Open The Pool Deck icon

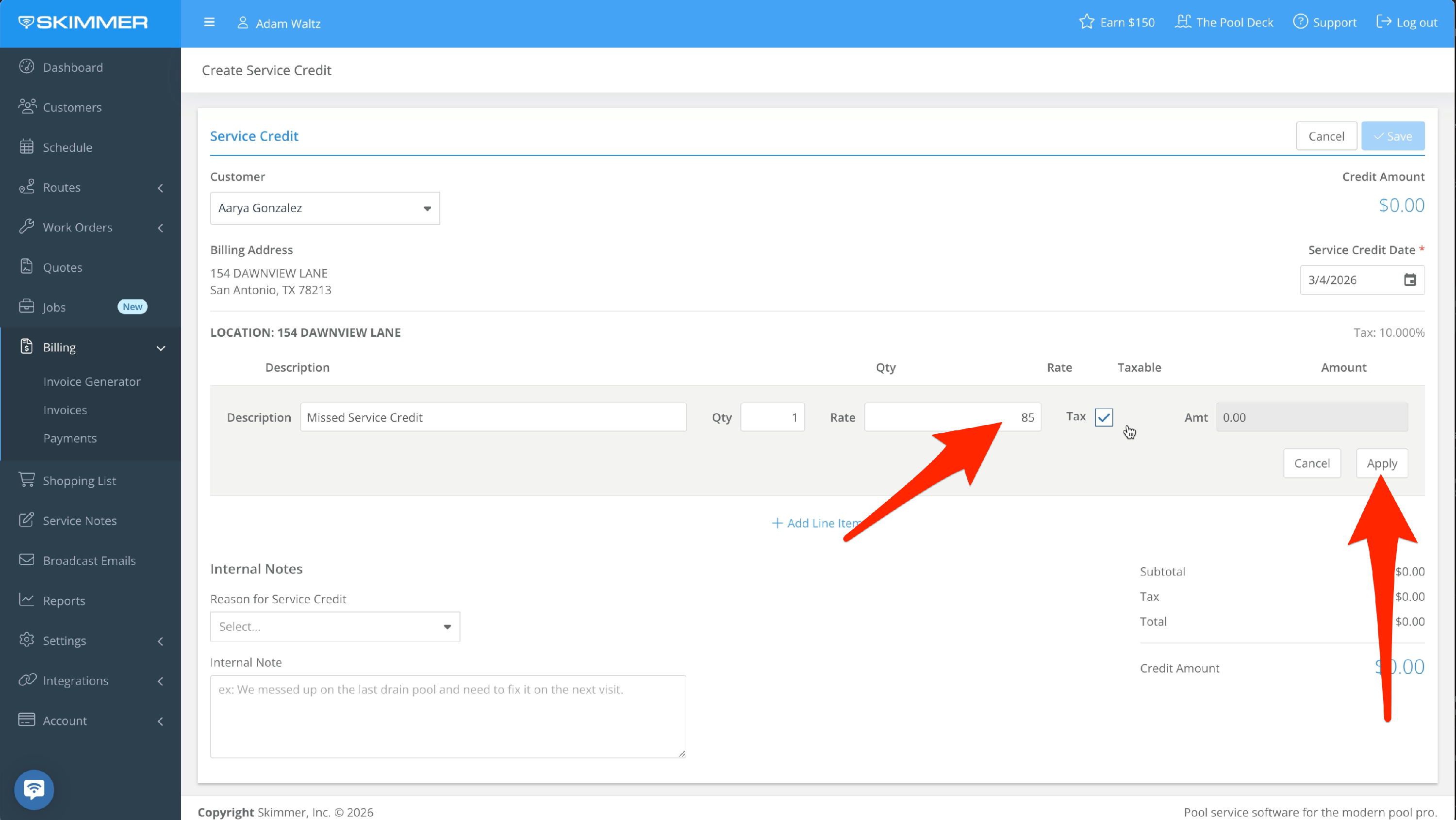click(1182, 22)
